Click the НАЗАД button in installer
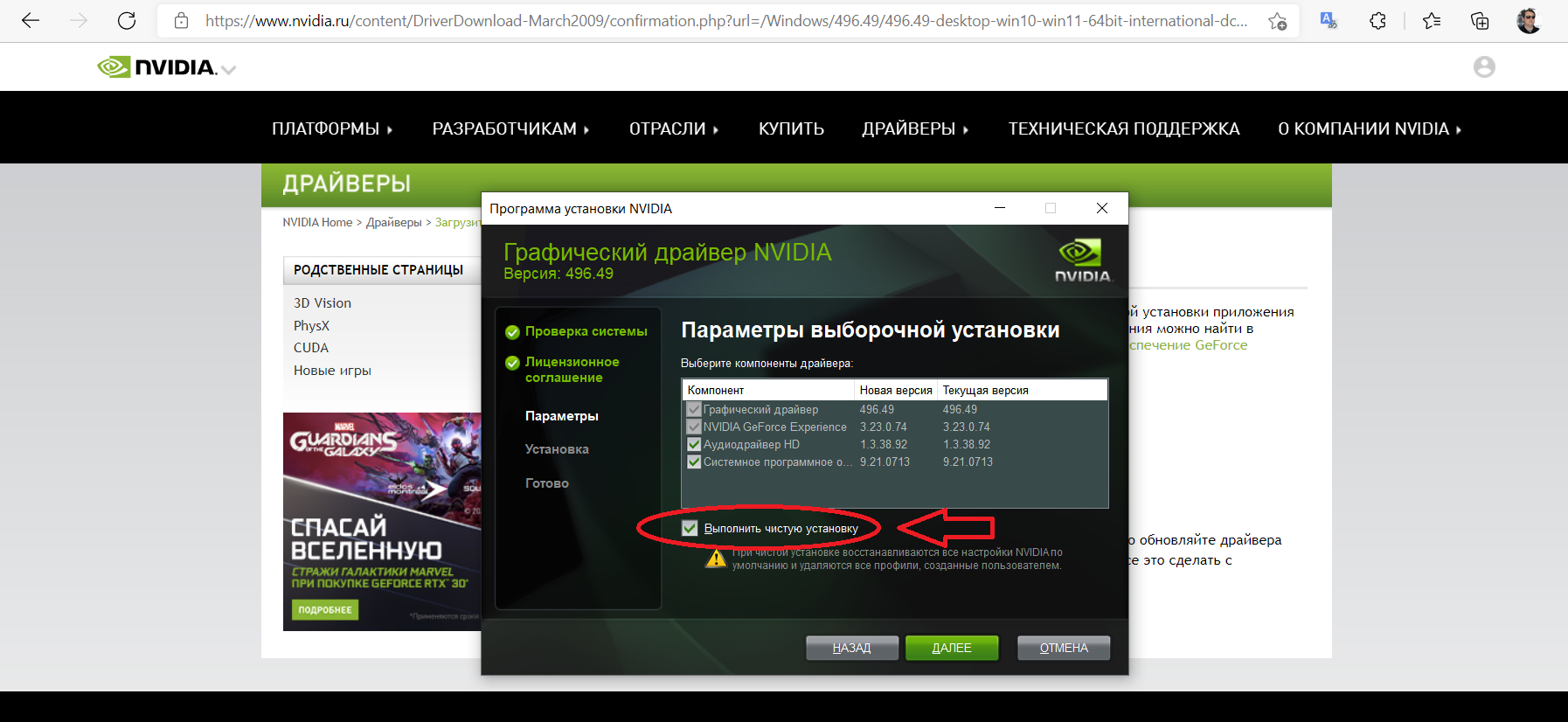Screen dimensions: 1568x722 [851, 648]
